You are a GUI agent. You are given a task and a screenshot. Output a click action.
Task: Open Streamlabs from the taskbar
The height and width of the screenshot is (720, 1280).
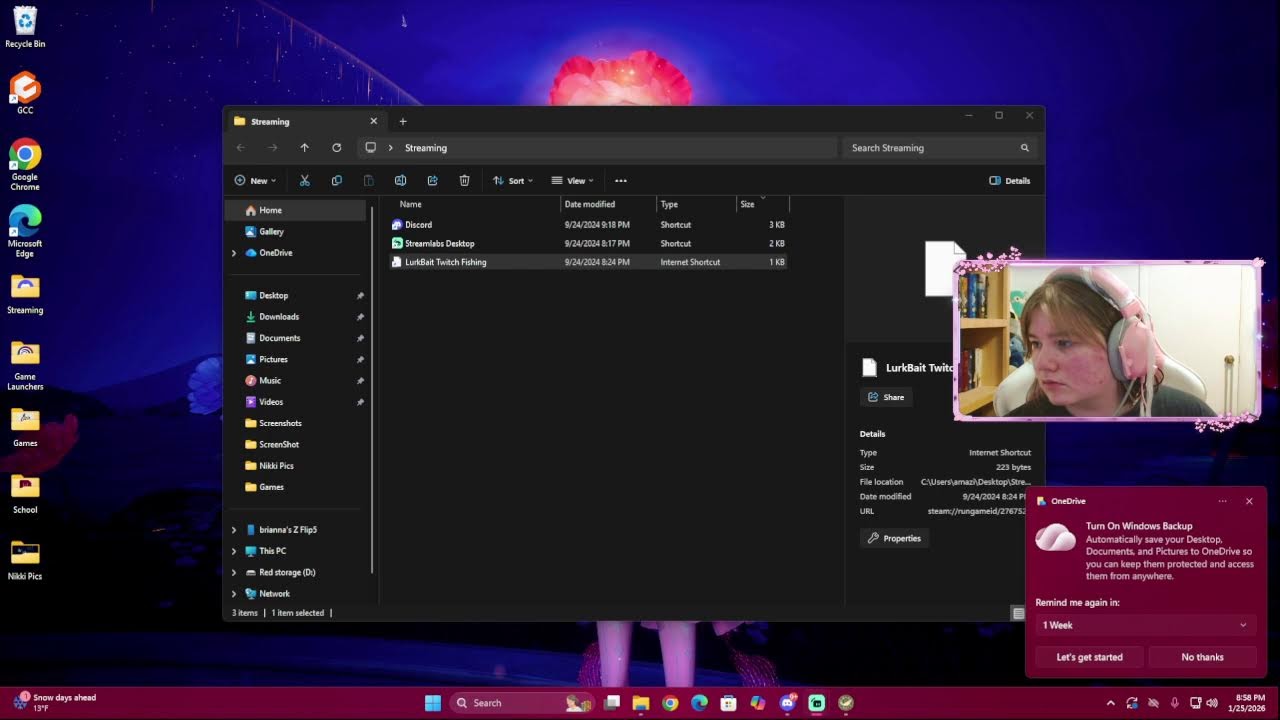(x=816, y=703)
